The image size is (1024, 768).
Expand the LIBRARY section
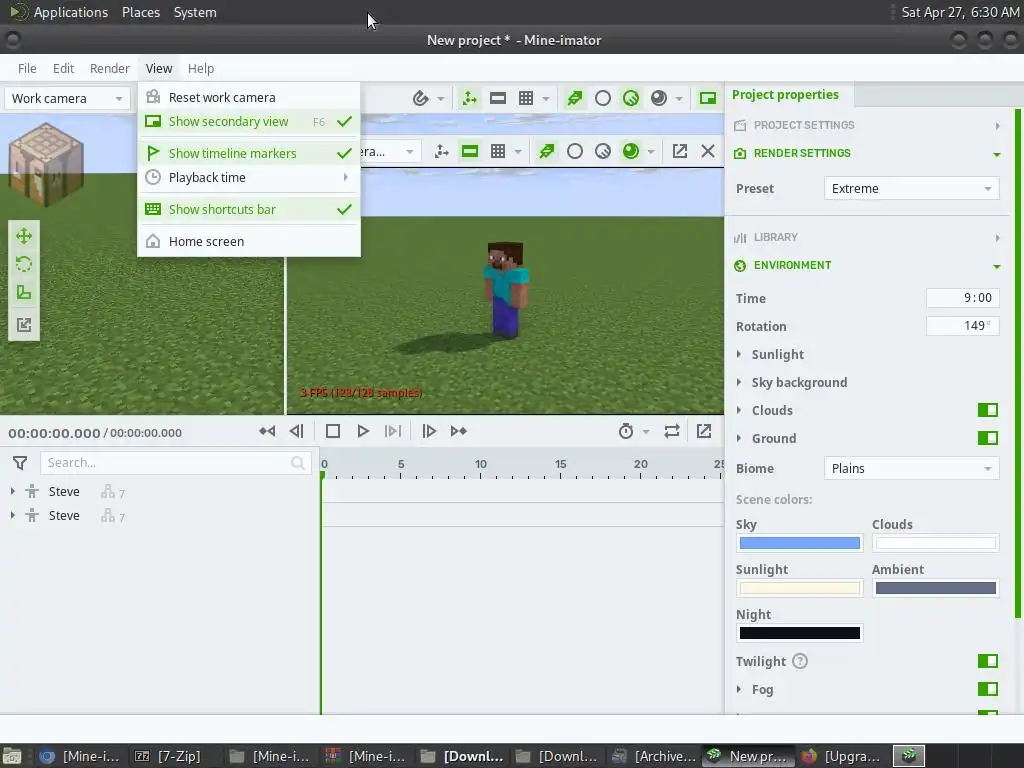coord(867,238)
